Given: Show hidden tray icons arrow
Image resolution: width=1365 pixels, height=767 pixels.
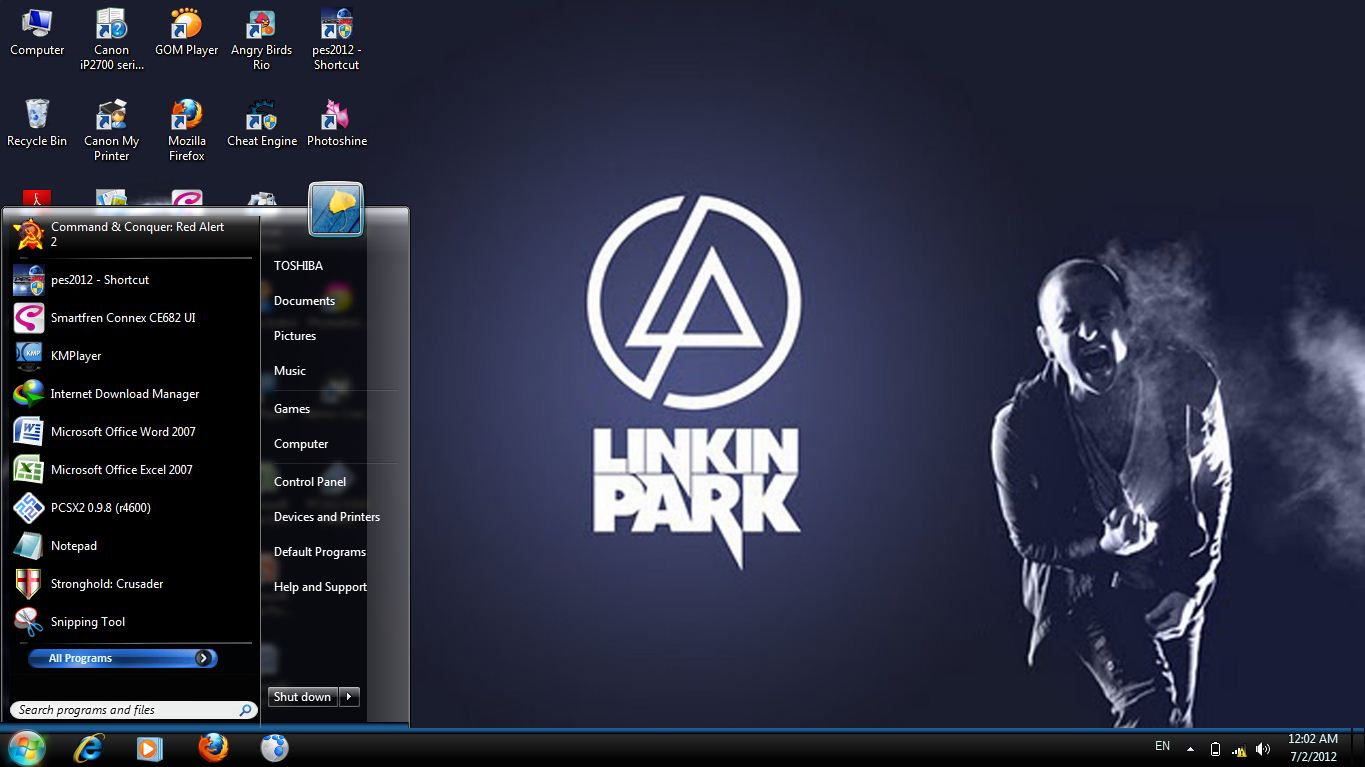Looking at the screenshot, I should point(1190,749).
